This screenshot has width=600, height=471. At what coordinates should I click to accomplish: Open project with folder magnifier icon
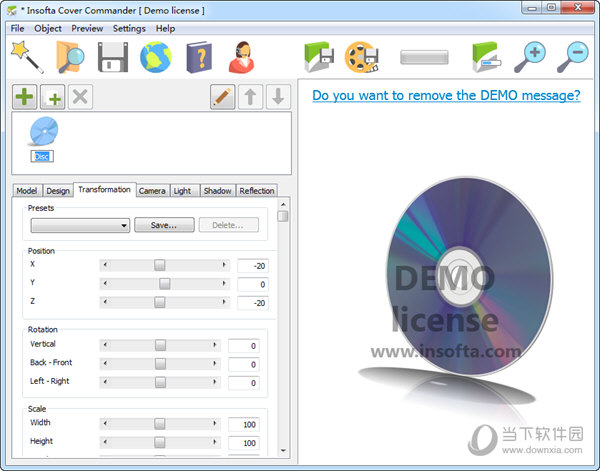(70, 57)
